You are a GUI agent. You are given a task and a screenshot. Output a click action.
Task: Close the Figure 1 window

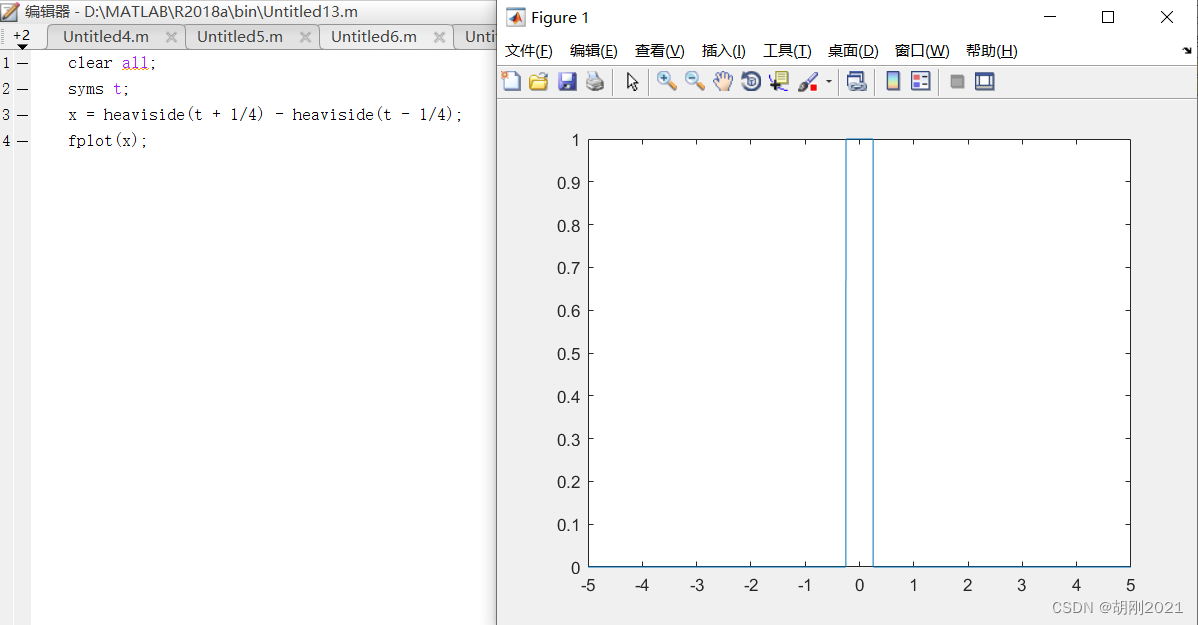tap(1167, 17)
